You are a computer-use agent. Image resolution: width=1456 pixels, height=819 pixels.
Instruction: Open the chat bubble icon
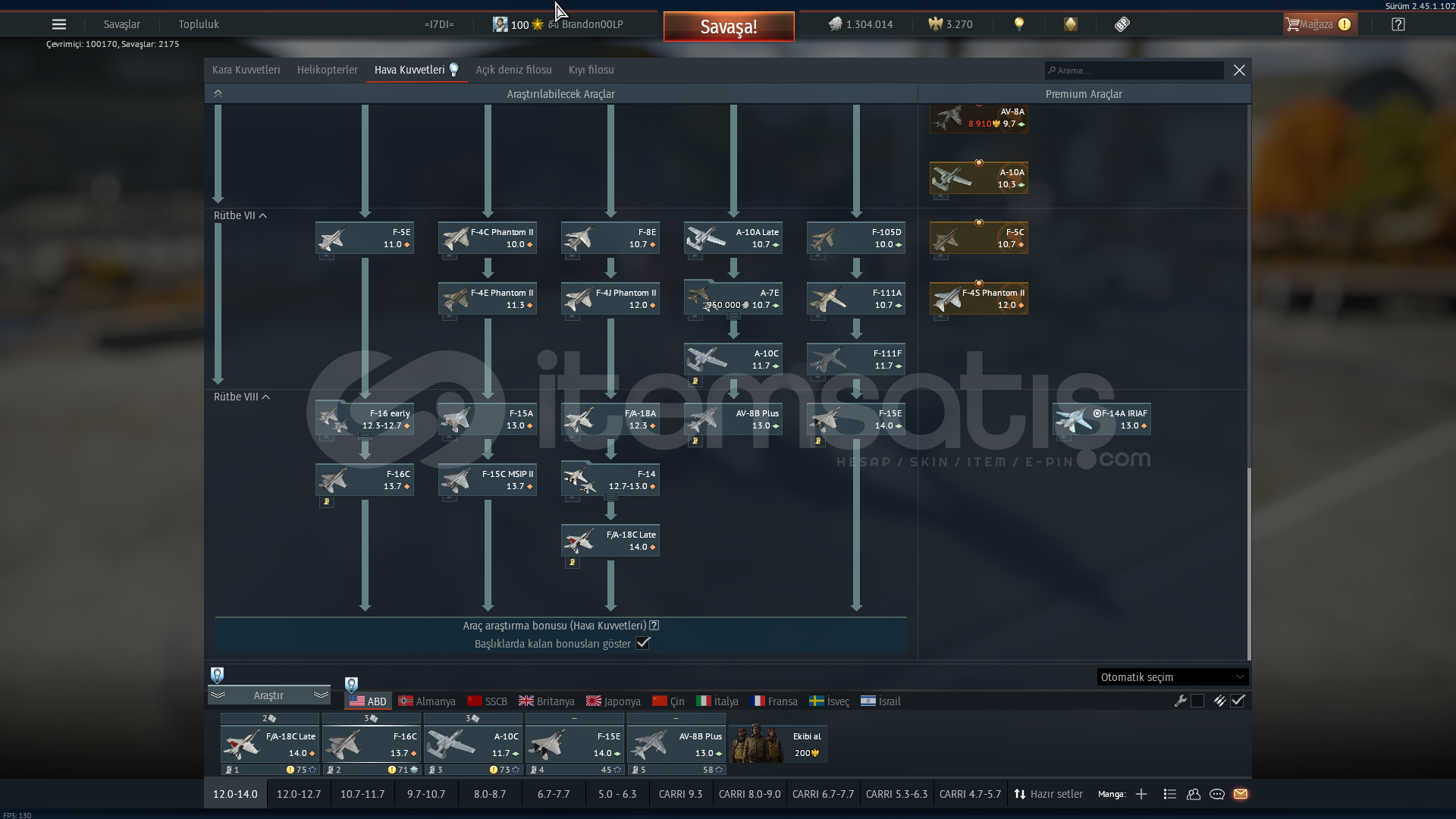(x=1217, y=794)
